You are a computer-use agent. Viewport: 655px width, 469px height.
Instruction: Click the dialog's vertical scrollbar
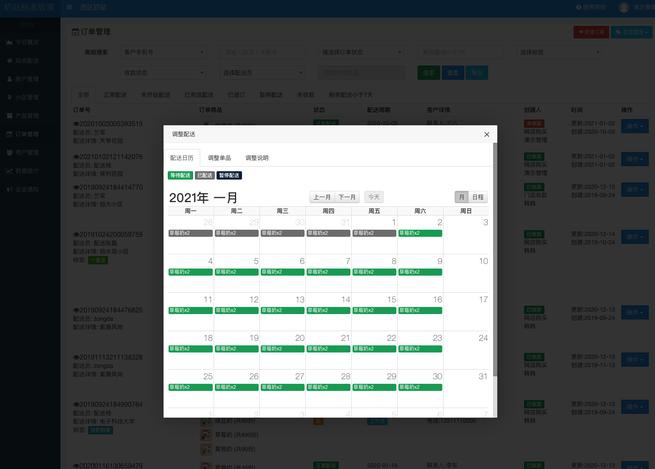click(x=493, y=260)
